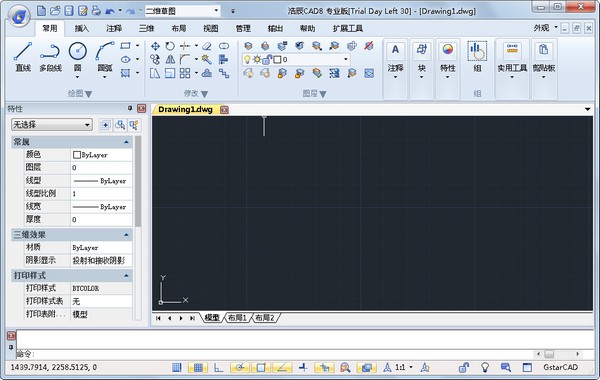Toggle polar tracking in status bar
The height and width of the screenshot is (380, 600).
point(240,368)
